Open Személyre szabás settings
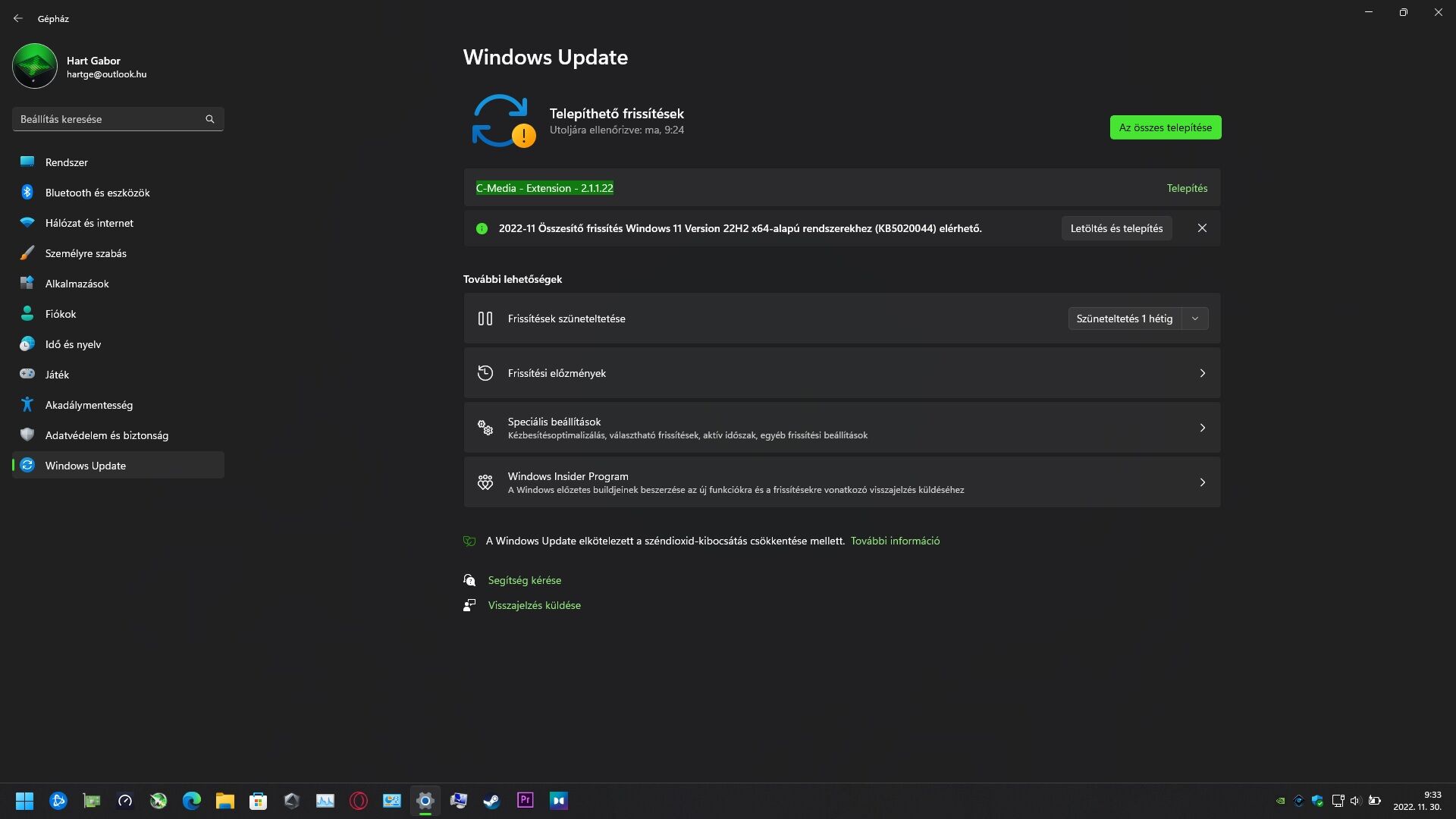 tap(118, 253)
